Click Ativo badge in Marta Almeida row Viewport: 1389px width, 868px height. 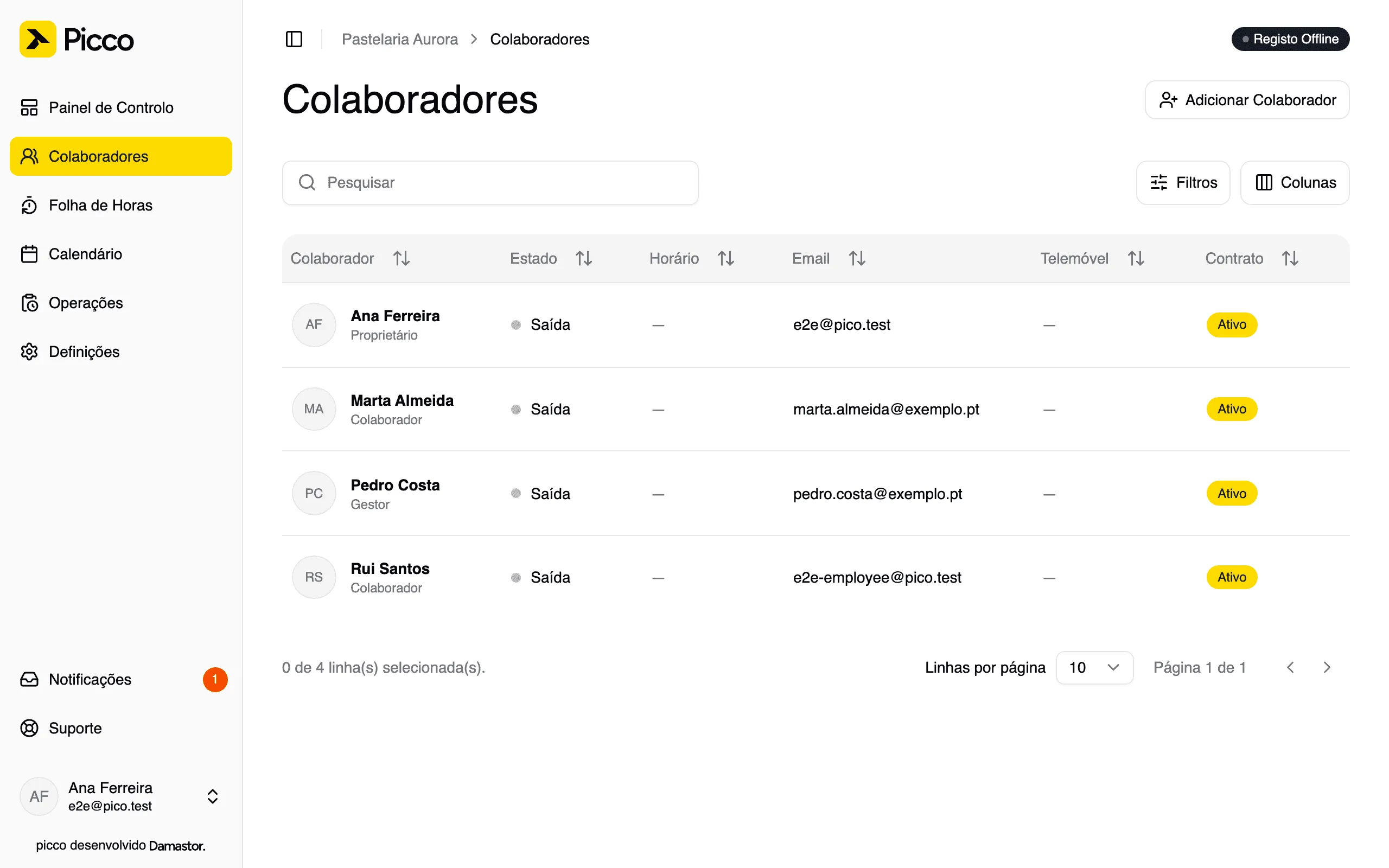coord(1232,409)
